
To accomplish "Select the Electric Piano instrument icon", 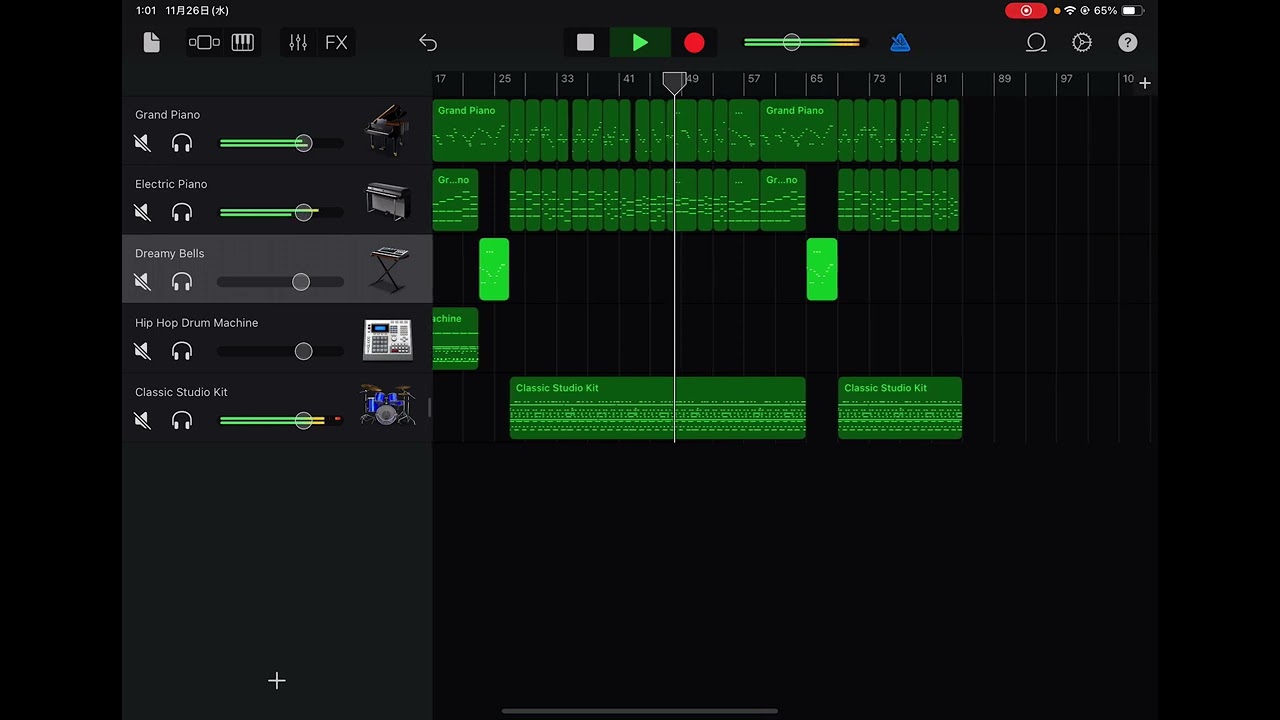I will tap(387, 200).
